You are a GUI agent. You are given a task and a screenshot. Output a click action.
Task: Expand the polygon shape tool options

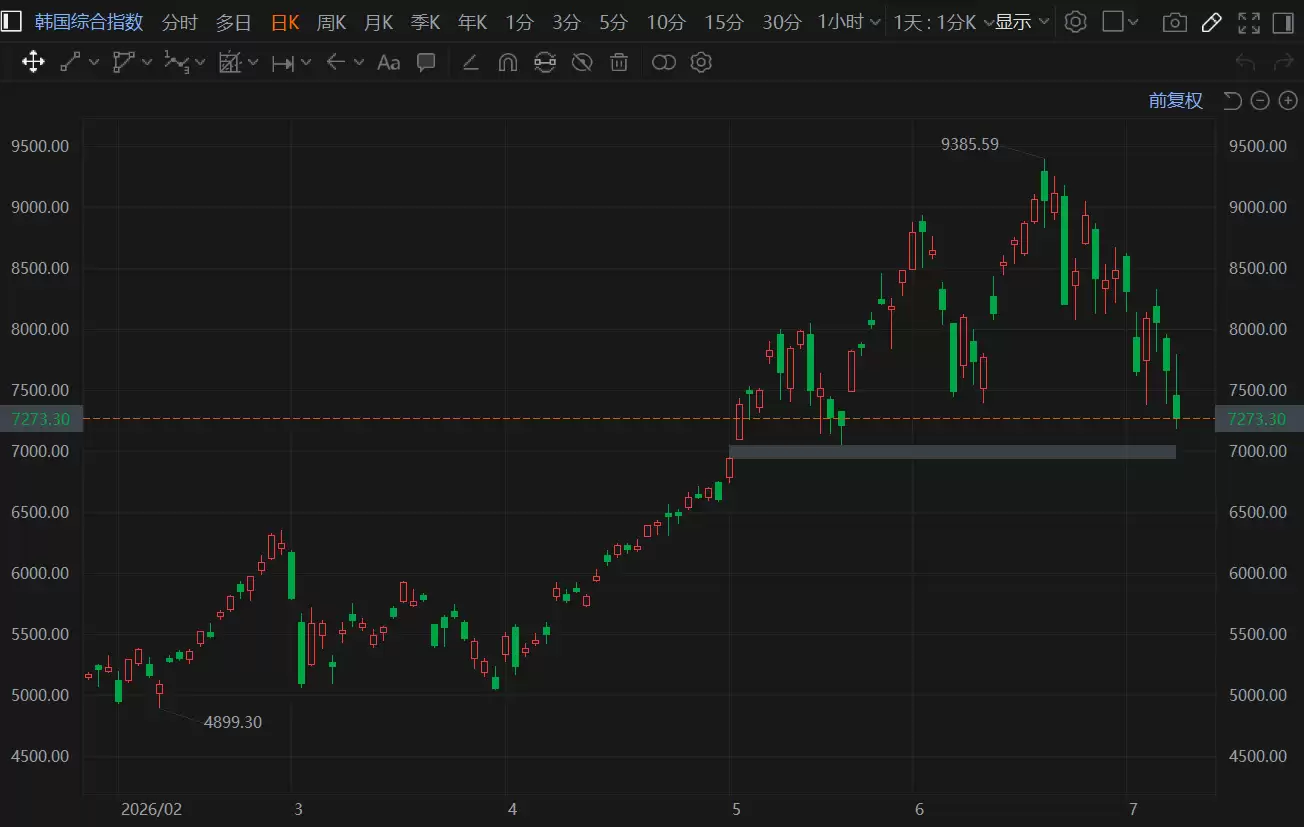click(x=148, y=63)
